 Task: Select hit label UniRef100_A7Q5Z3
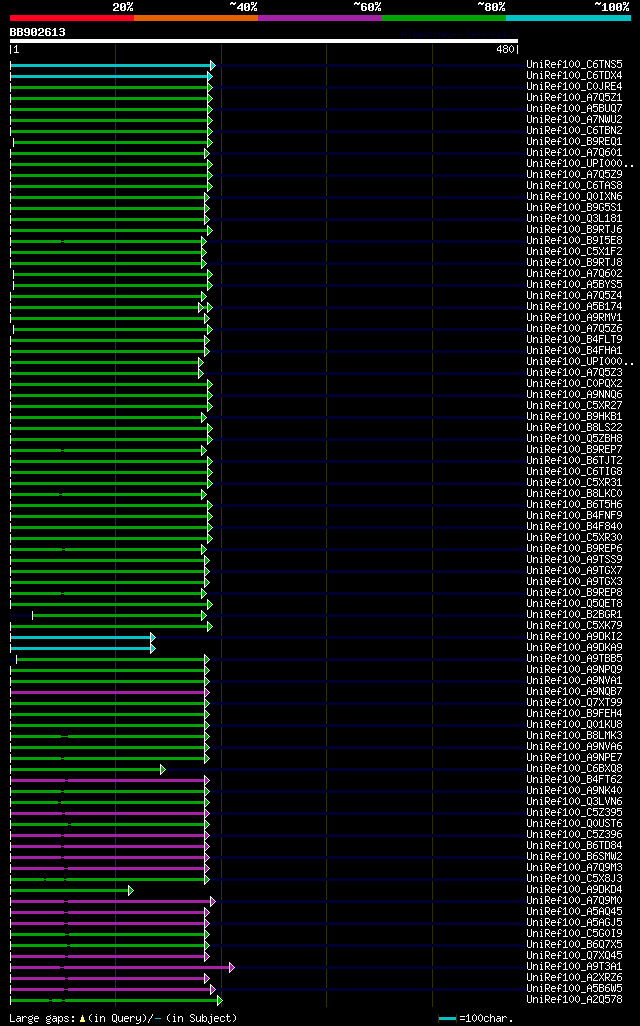click(575, 372)
